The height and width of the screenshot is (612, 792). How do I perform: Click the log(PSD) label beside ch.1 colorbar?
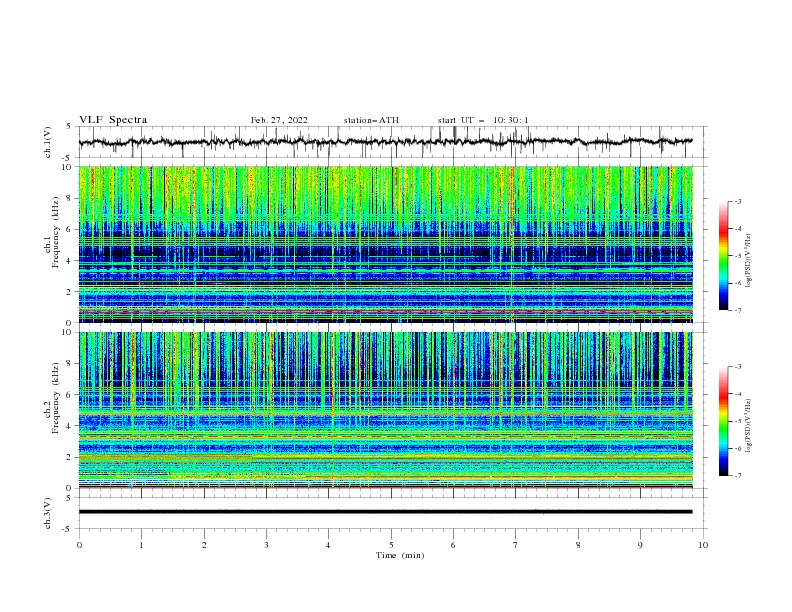[x=748, y=261]
